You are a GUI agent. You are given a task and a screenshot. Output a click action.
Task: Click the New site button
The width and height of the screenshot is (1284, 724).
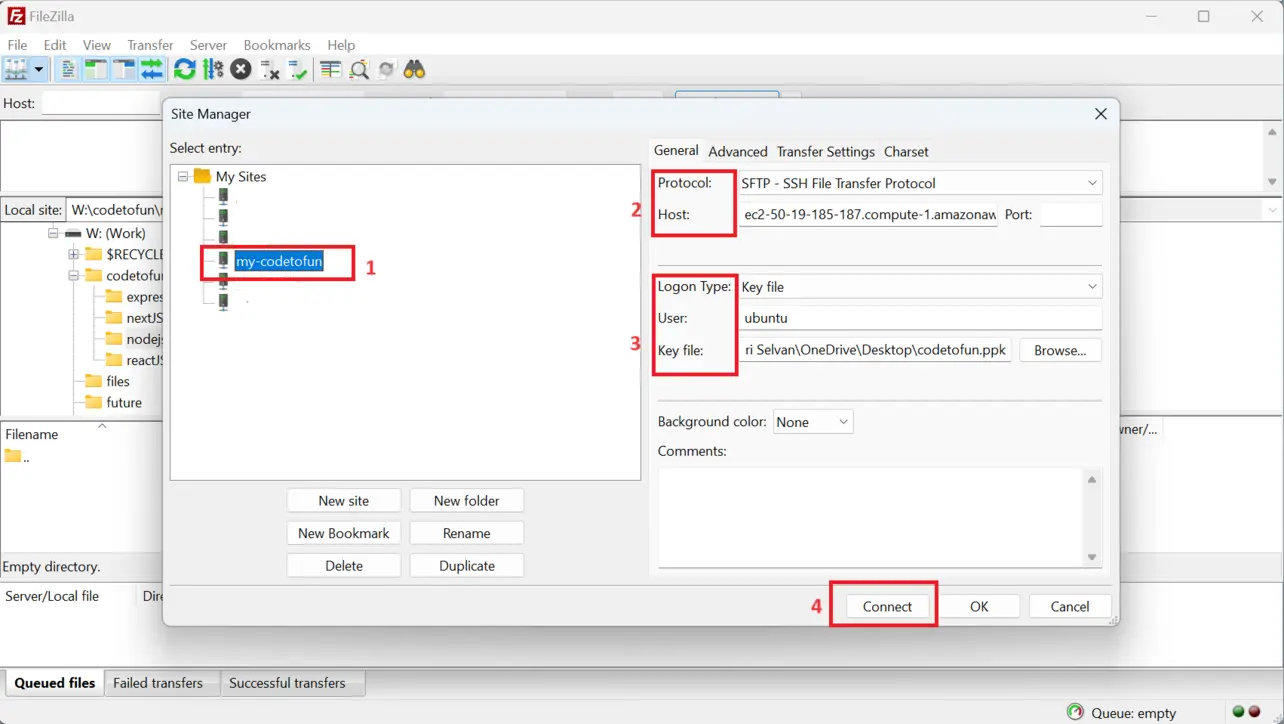(344, 500)
